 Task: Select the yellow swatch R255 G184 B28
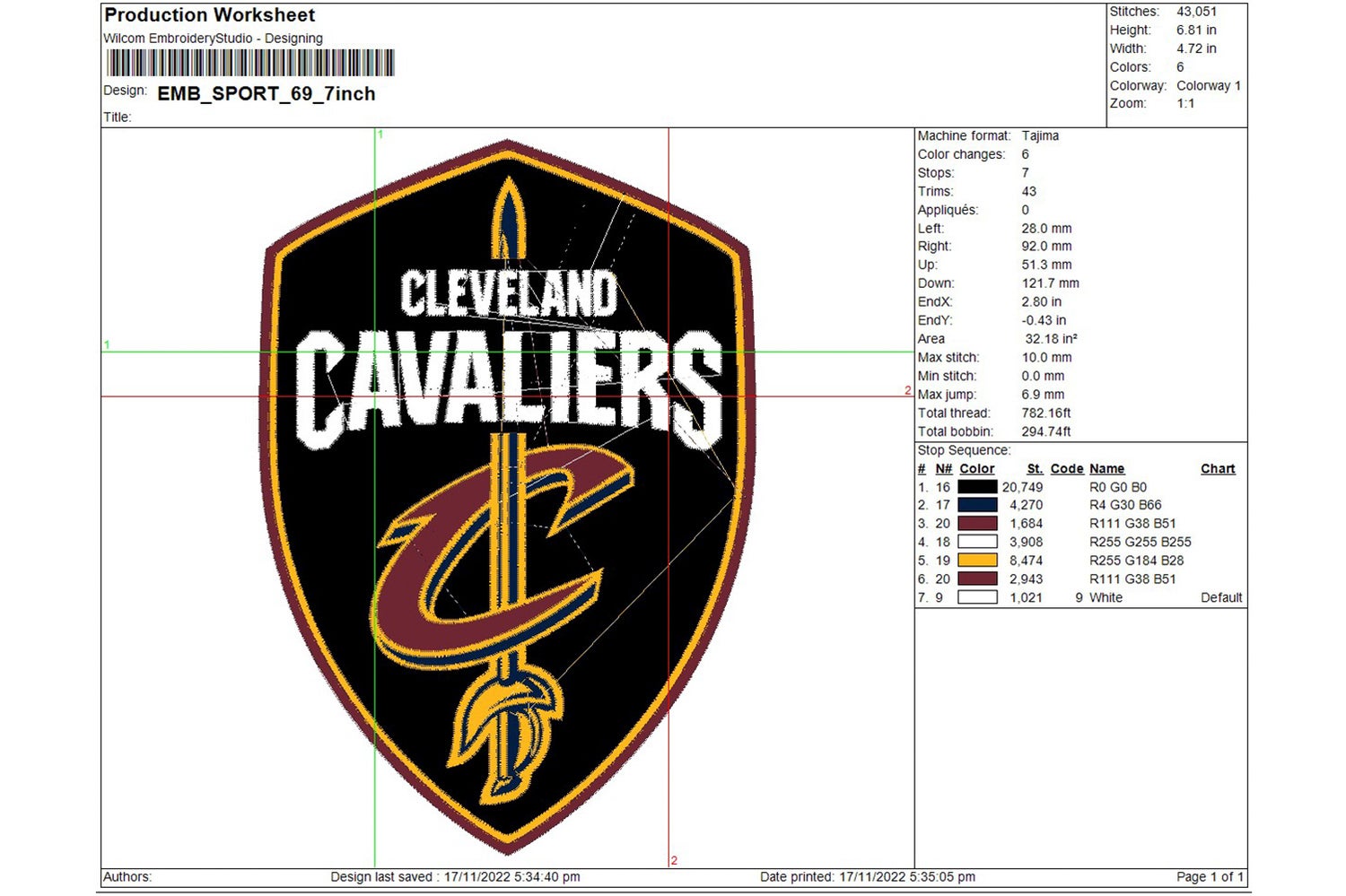point(978,561)
